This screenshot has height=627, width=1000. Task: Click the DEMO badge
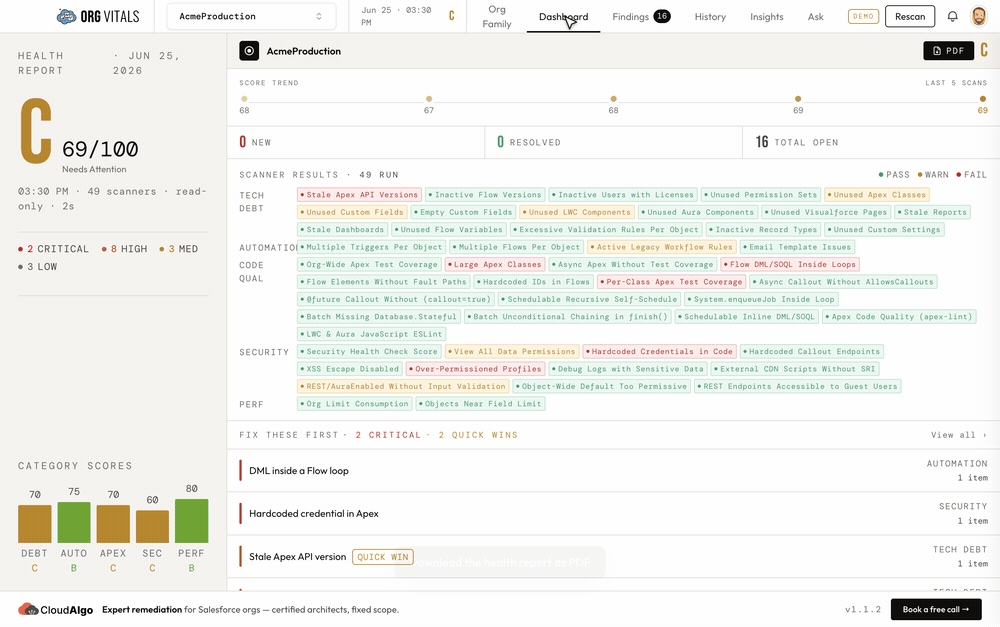(863, 17)
